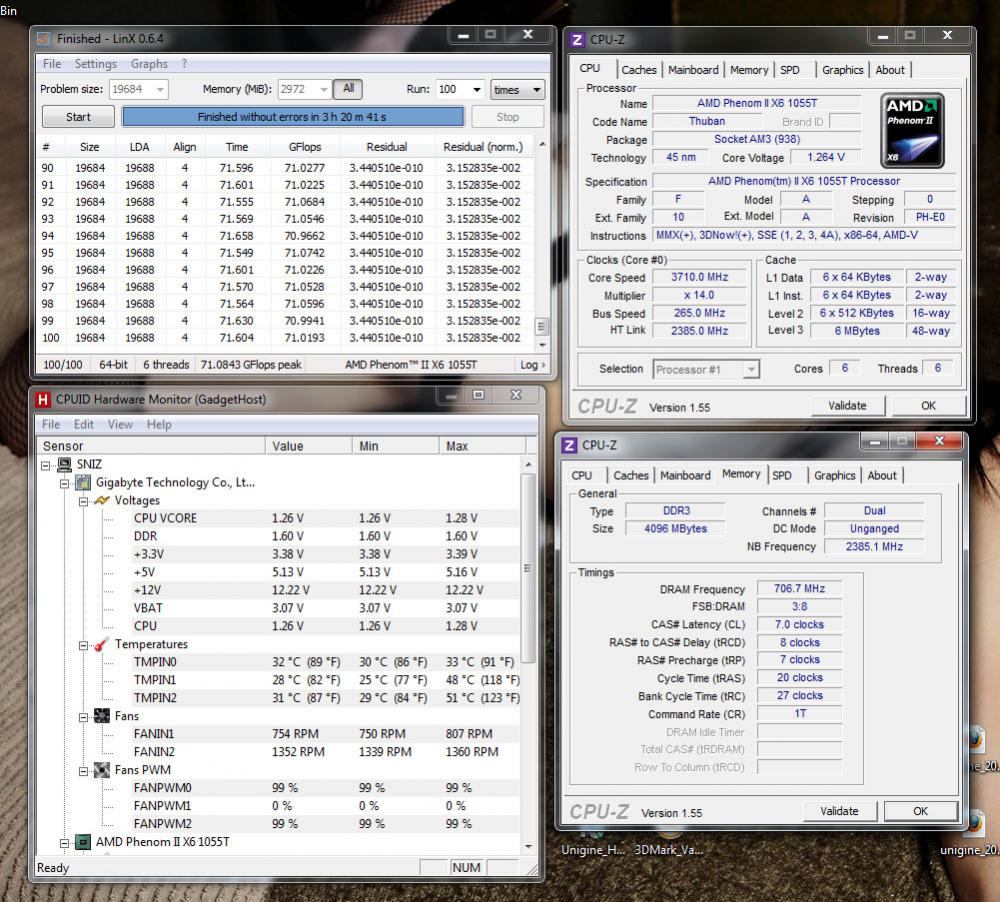Screen dimensions: 1000x902
Task: Collapse the AMD Phenom II X6 1055T node
Action: point(64,843)
